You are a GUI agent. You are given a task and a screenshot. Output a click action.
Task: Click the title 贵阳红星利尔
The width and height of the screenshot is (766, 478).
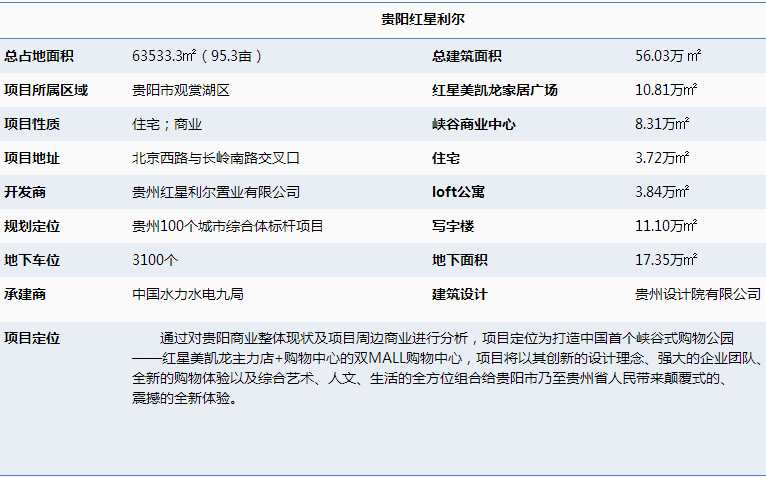pos(423,20)
